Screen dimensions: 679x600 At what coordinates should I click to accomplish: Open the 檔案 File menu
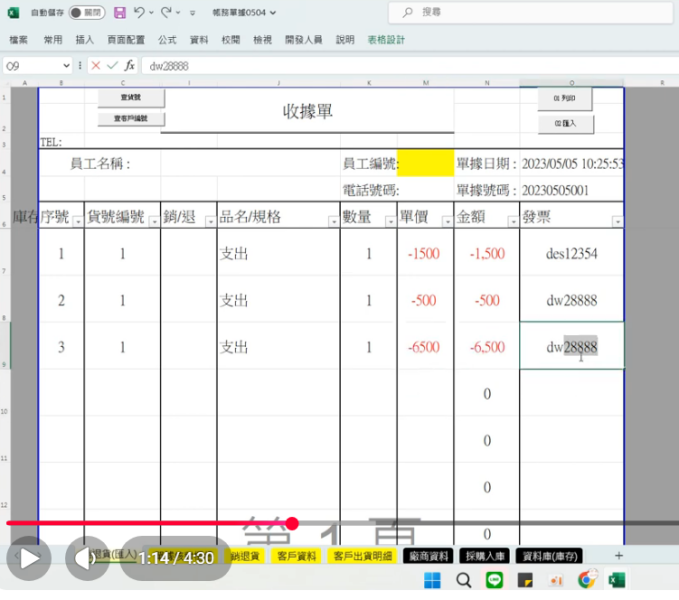19,40
